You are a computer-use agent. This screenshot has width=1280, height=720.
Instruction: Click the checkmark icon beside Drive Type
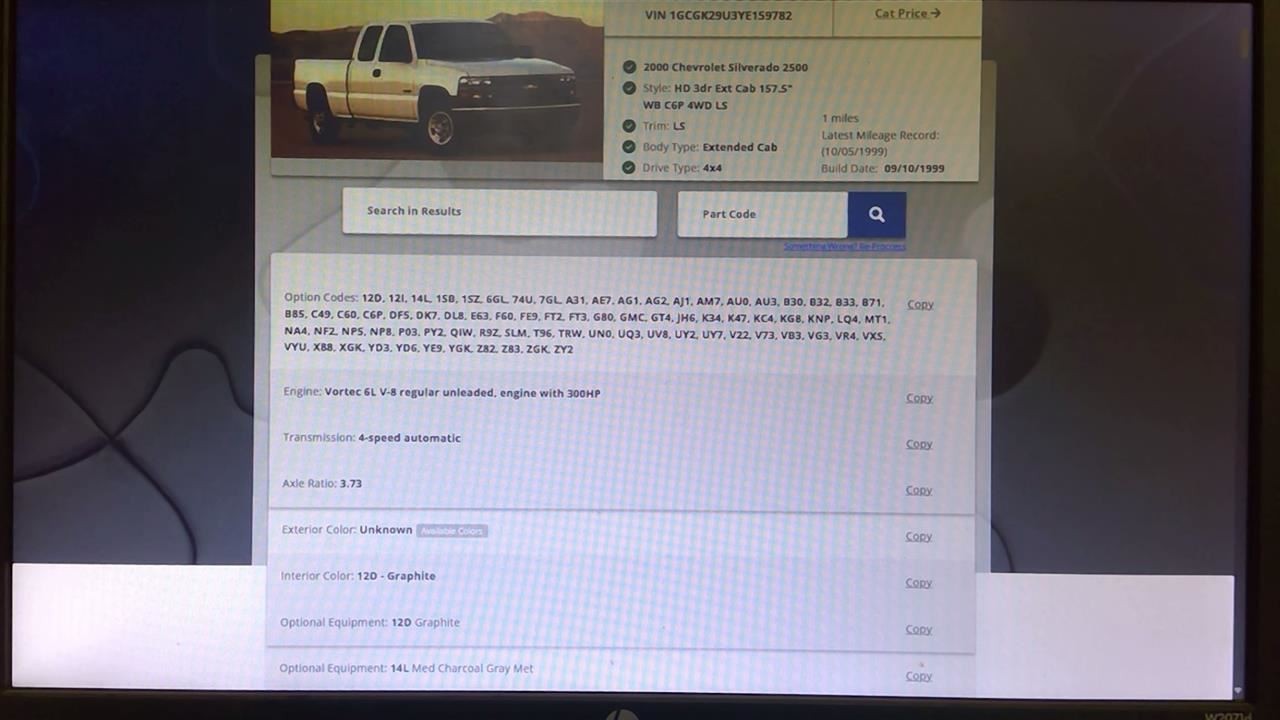[x=629, y=168]
